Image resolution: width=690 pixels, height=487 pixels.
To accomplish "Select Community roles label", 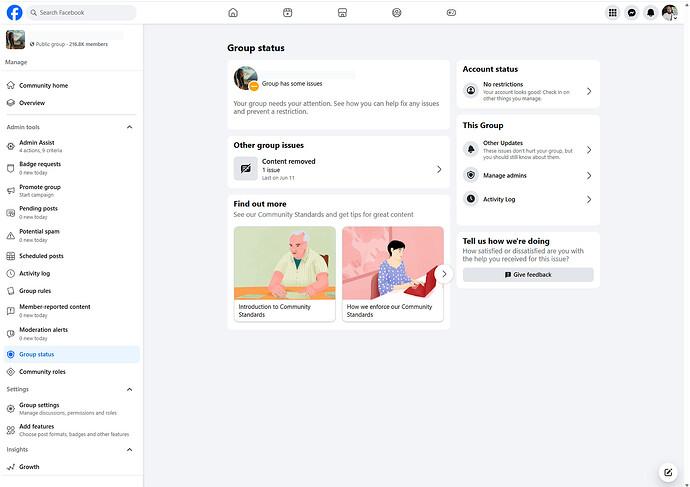I will pyautogui.click(x=42, y=372).
